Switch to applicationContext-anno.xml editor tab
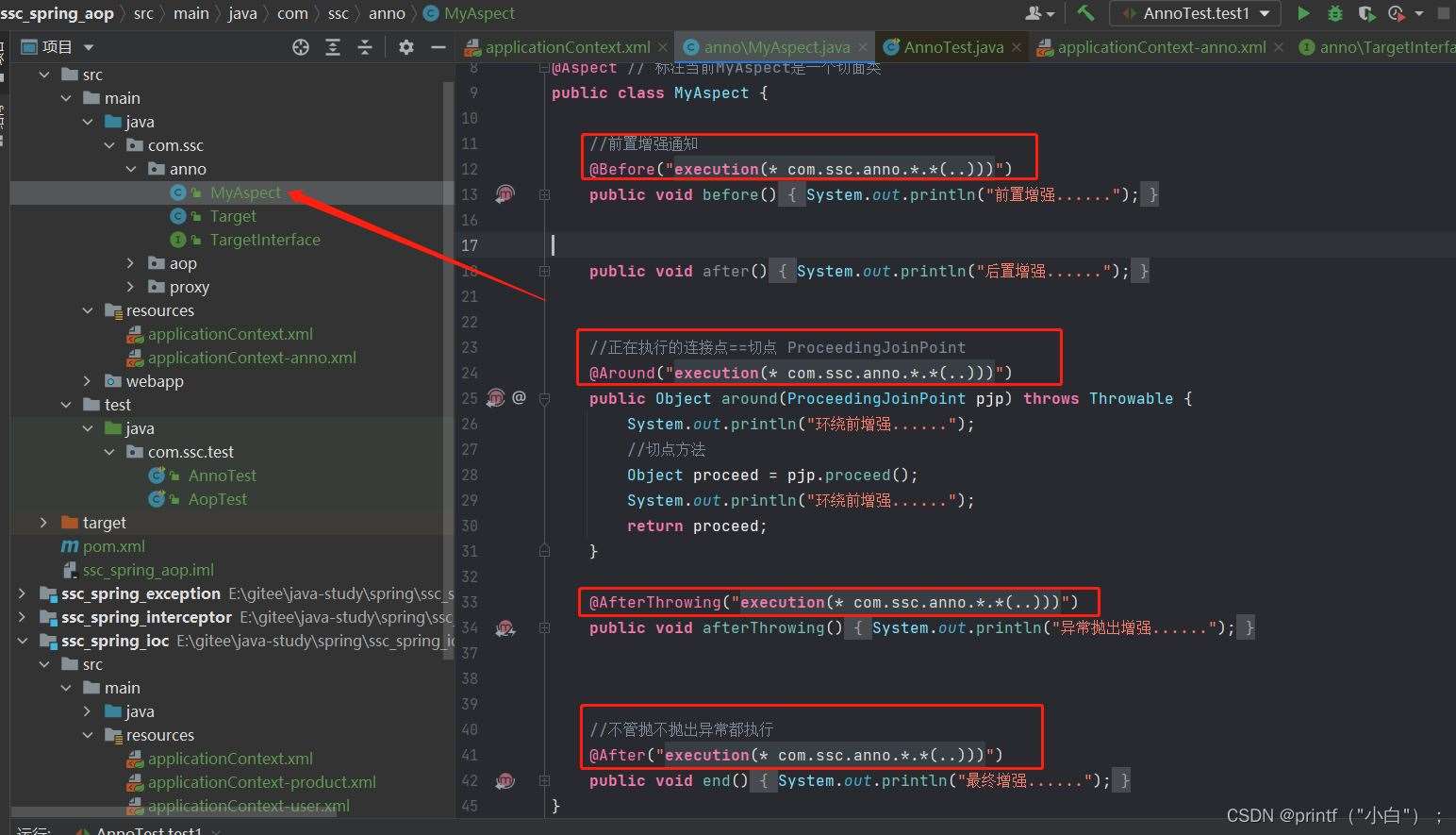The height and width of the screenshot is (835, 1456). tap(1161, 47)
